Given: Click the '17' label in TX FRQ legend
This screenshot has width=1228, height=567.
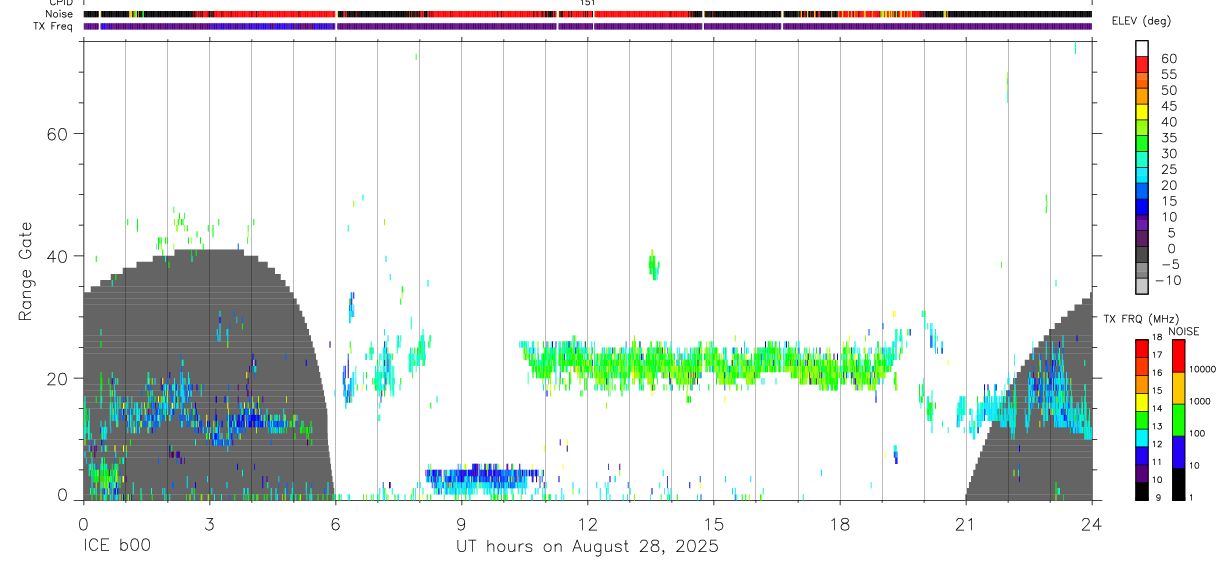Looking at the screenshot, I should click(x=1157, y=355).
